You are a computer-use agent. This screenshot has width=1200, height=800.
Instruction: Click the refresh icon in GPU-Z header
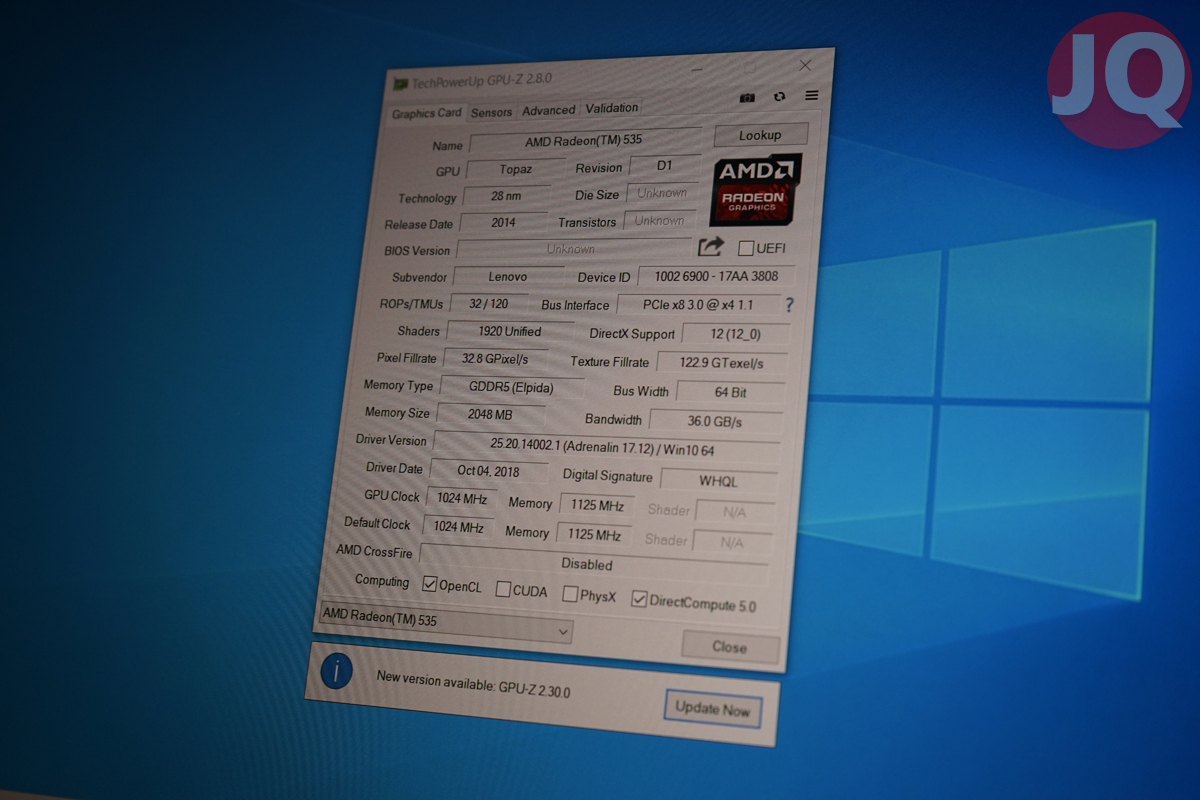click(780, 96)
